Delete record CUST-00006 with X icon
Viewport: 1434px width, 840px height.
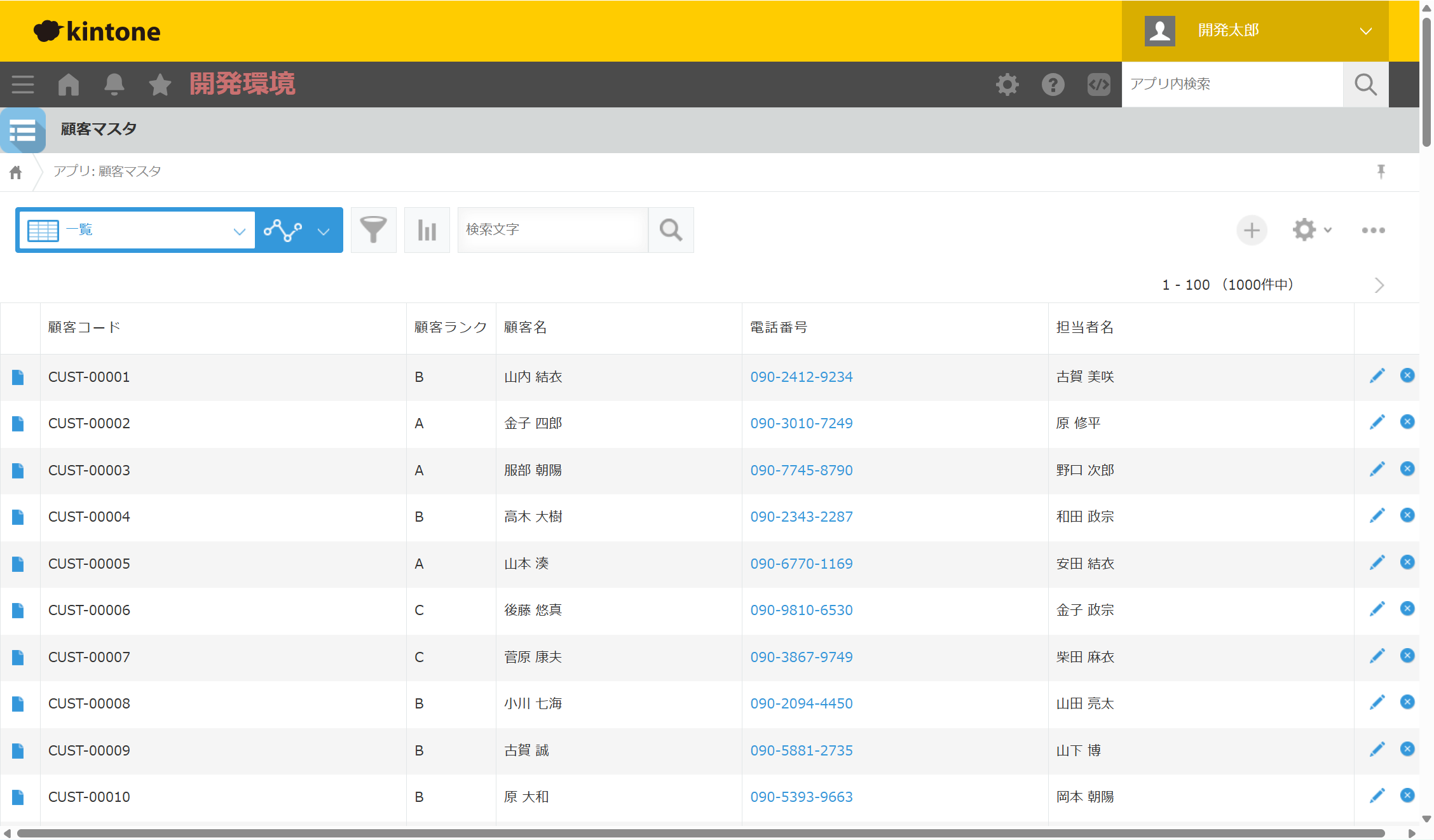click(x=1407, y=609)
